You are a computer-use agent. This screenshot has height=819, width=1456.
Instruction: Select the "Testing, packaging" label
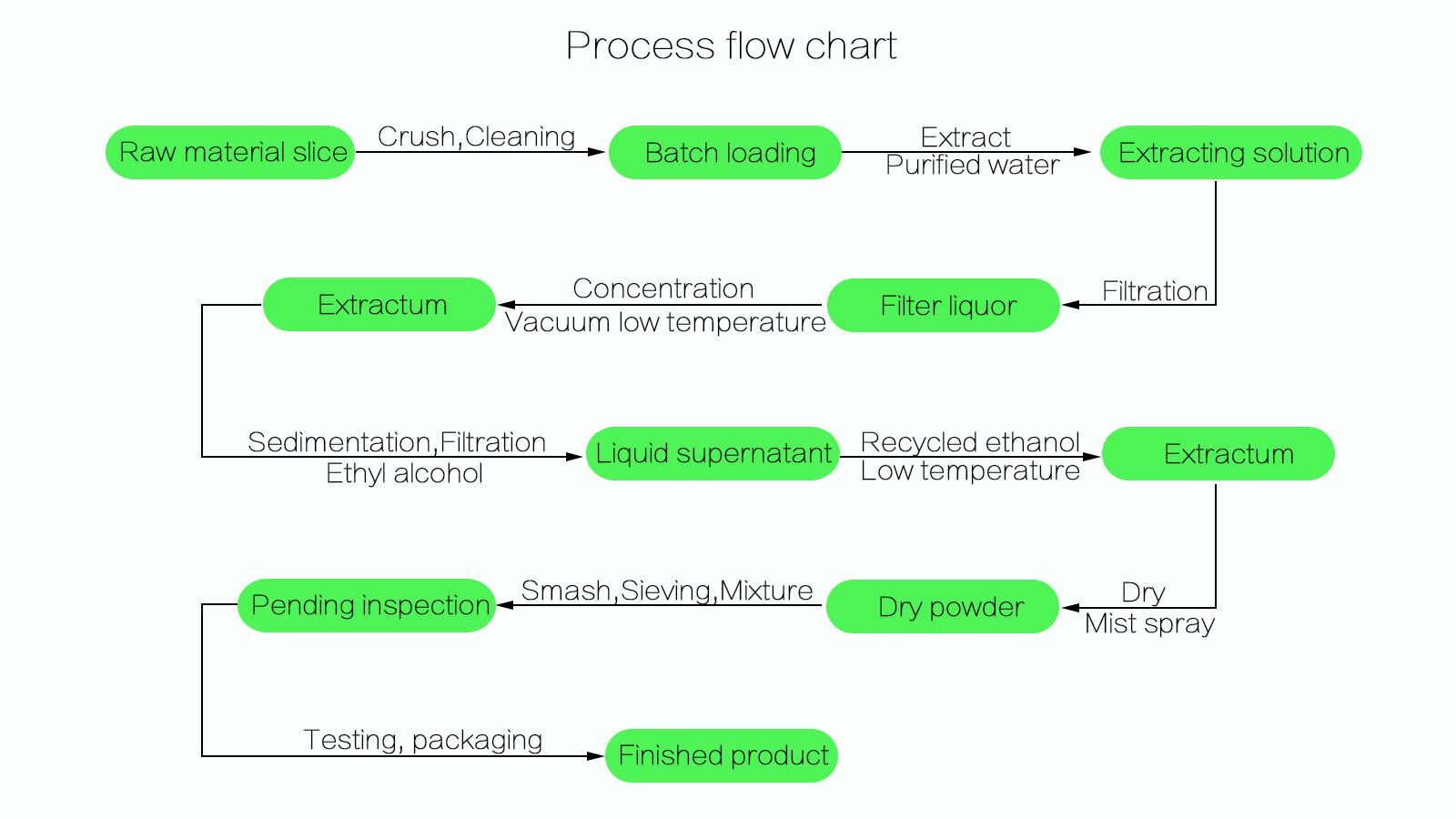tap(422, 740)
